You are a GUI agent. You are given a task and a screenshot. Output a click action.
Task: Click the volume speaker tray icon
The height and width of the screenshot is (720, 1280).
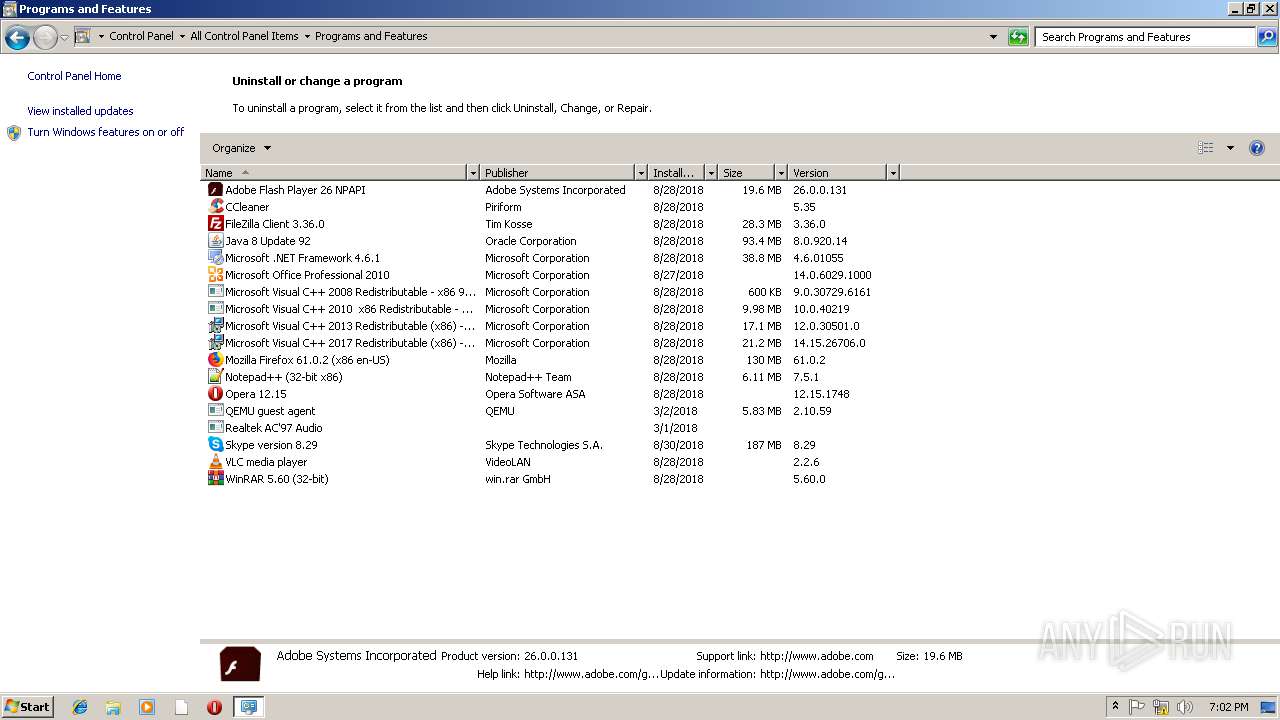point(1185,707)
